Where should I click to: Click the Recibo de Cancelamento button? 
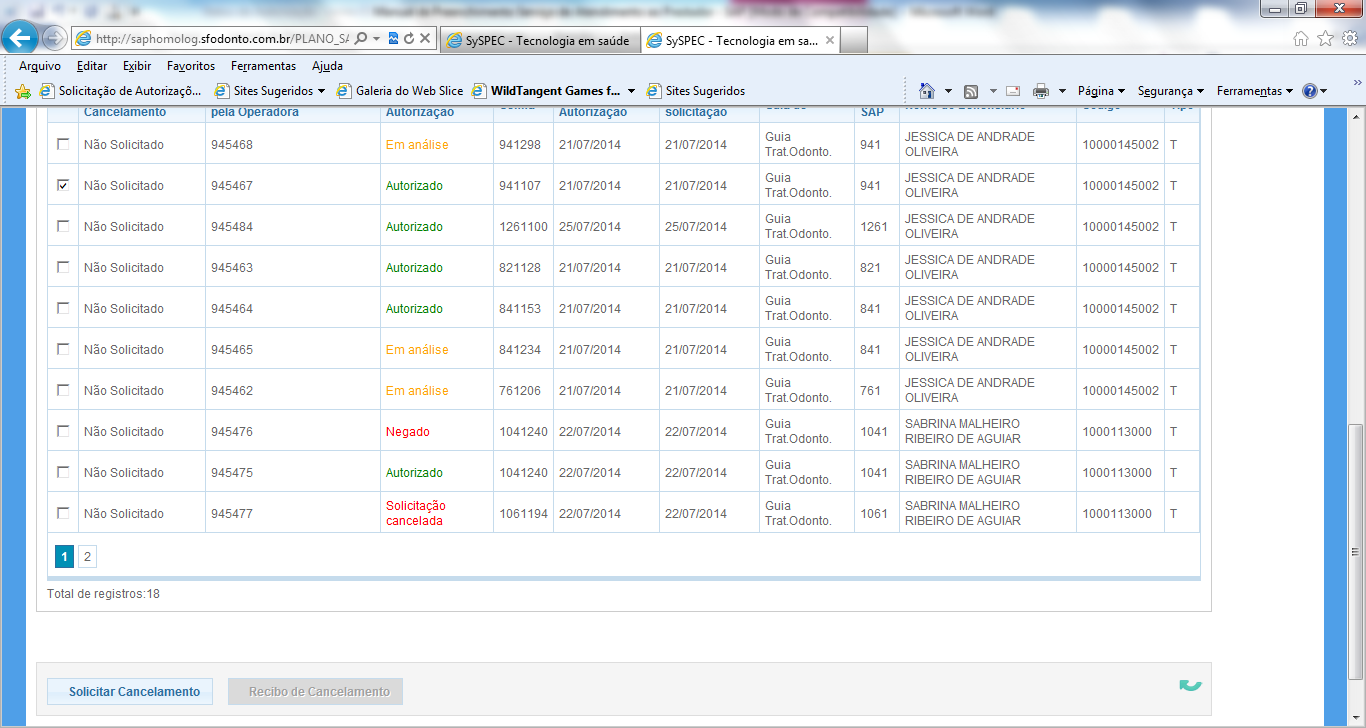click(x=315, y=692)
